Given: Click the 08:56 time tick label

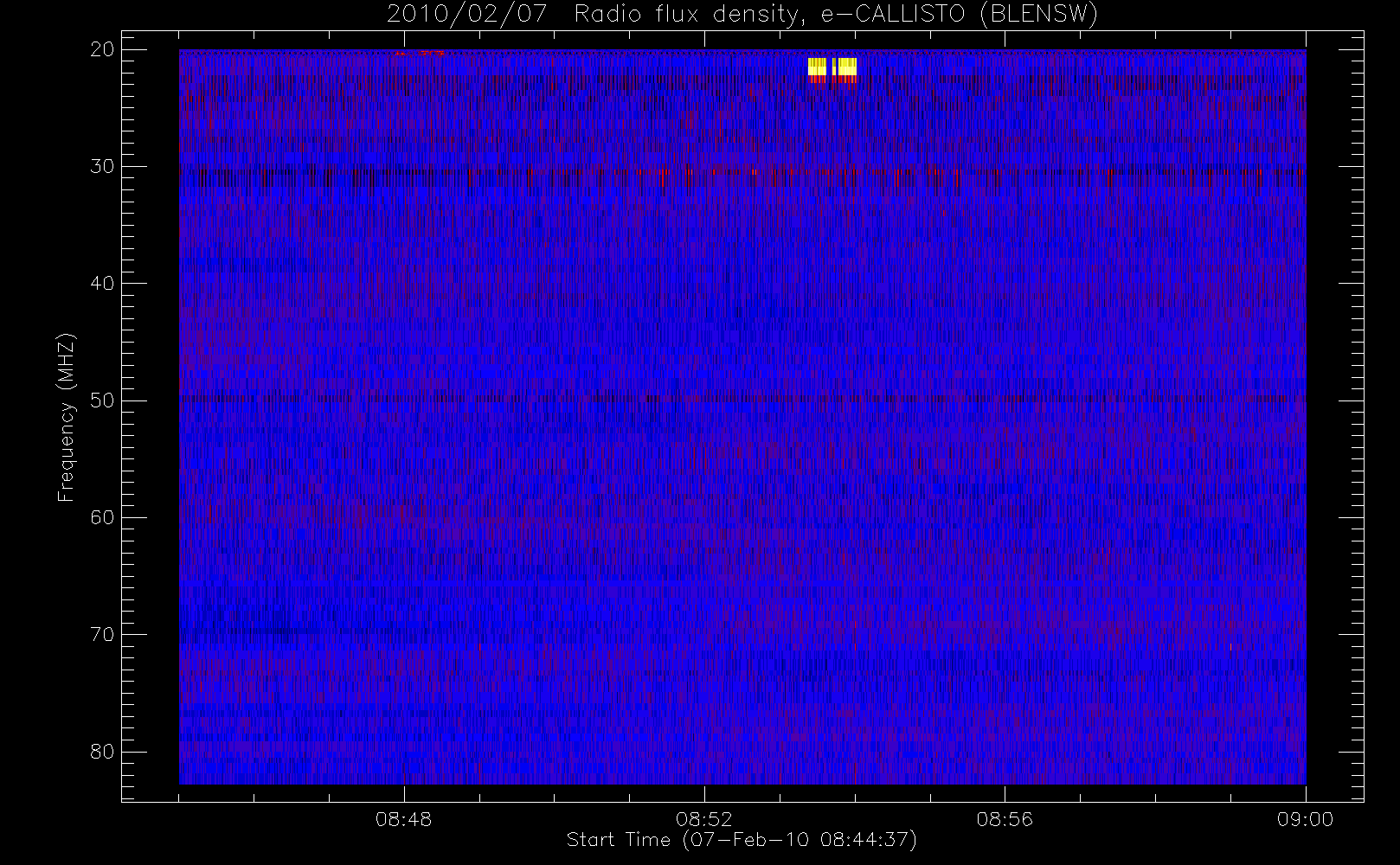Looking at the screenshot, I should tap(1005, 819).
